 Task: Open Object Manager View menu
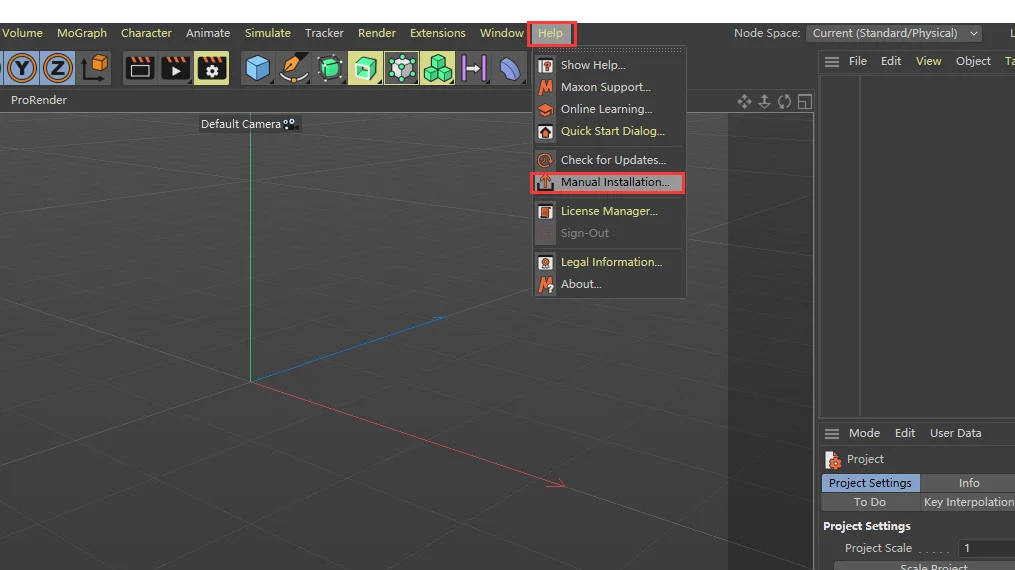pos(928,61)
